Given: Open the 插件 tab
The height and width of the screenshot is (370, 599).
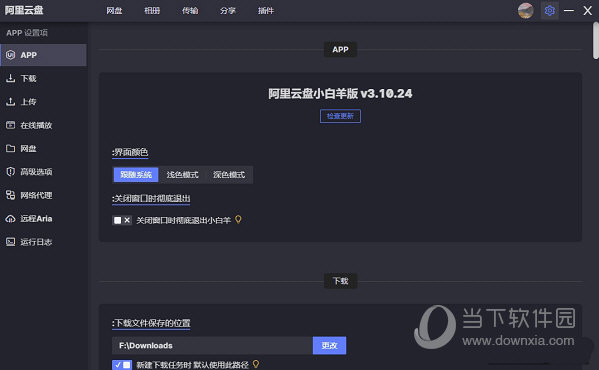Looking at the screenshot, I should point(266,11).
